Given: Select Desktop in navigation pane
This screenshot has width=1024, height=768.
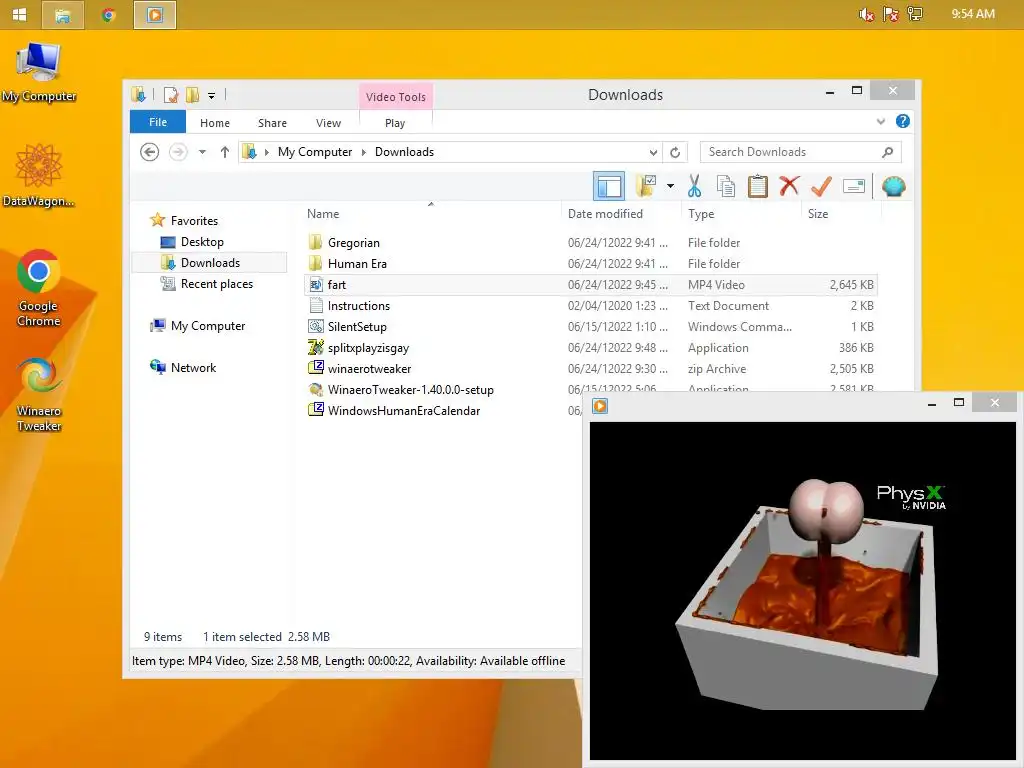Looking at the screenshot, I should pyautogui.click(x=202, y=242).
